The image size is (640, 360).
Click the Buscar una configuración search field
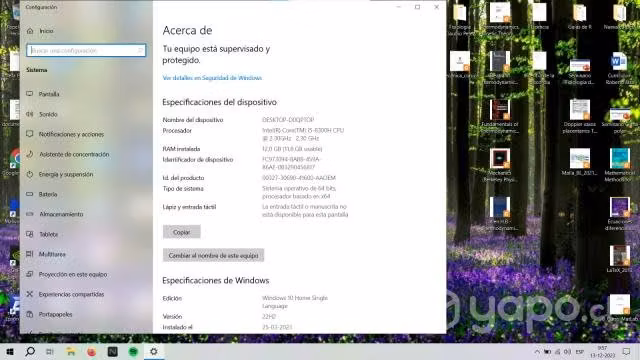tap(86, 50)
